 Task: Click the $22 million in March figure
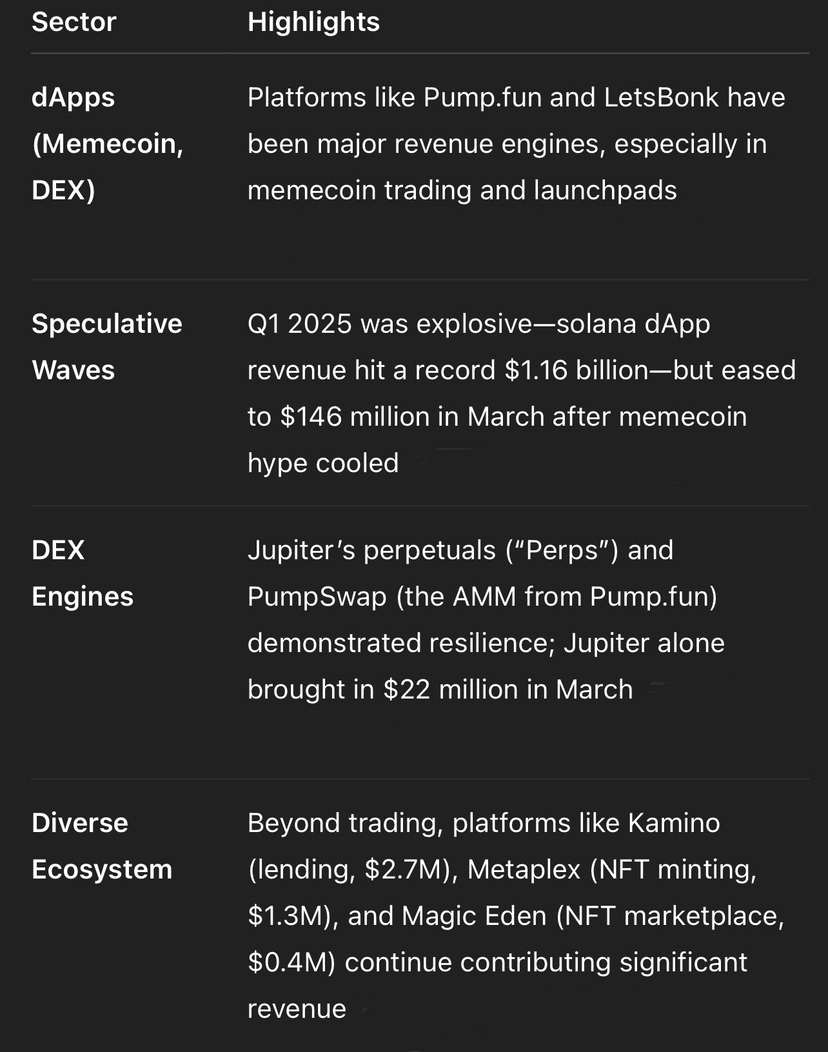click(x=508, y=690)
